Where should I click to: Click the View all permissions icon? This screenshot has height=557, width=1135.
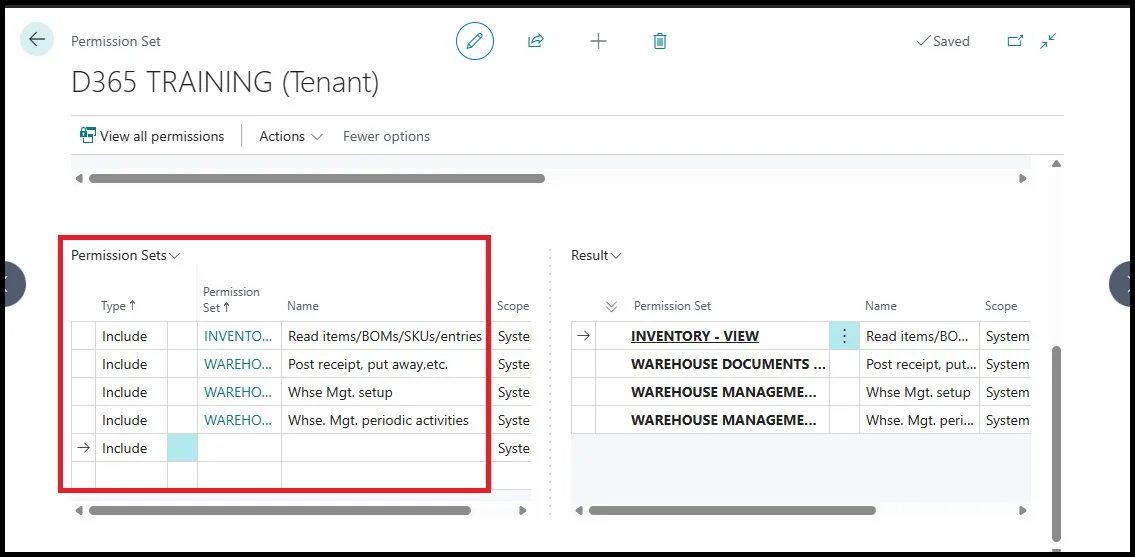click(88, 135)
